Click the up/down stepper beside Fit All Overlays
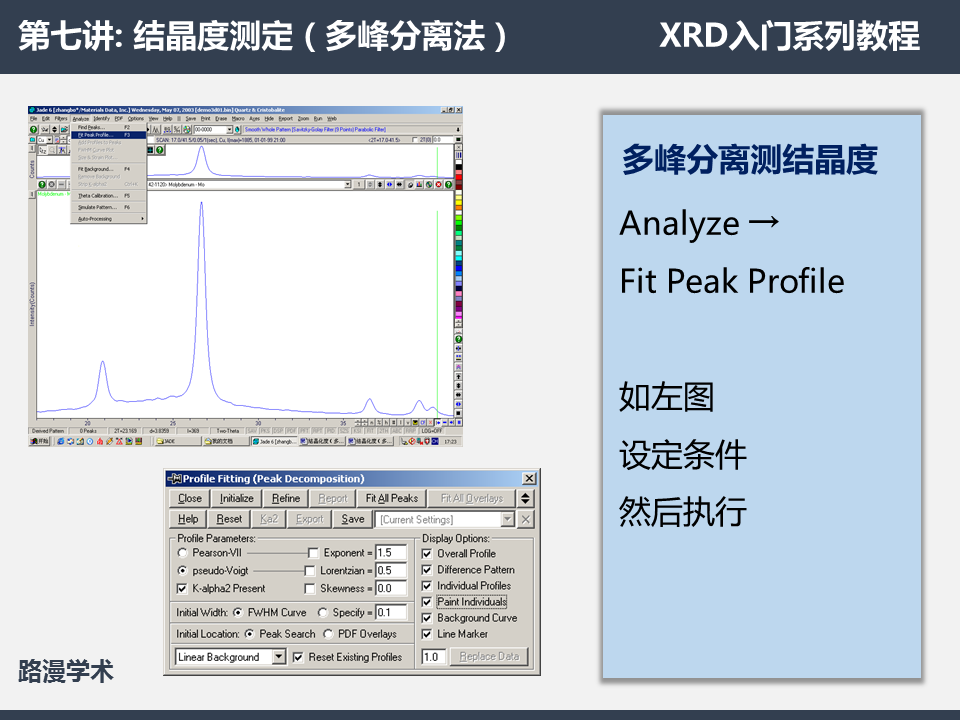 pyautogui.click(x=525, y=498)
